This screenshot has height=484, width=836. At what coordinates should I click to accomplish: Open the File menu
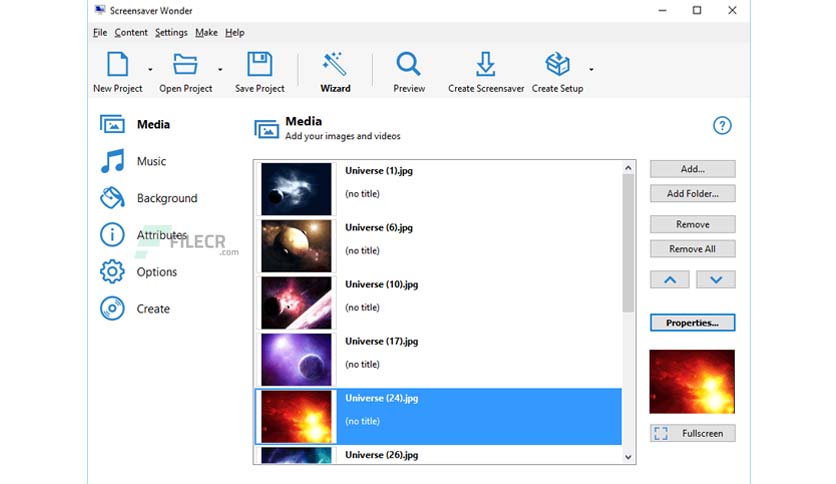click(100, 33)
